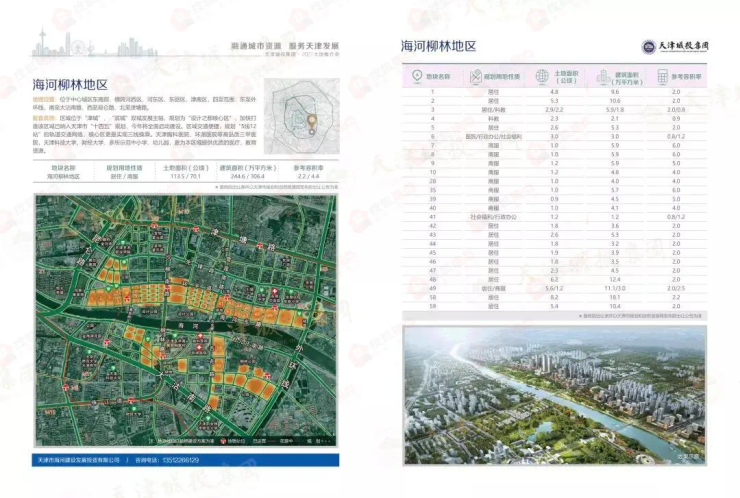Click parcel 6 land use cell
Screen dimensions: 740x498
[x=493, y=136]
